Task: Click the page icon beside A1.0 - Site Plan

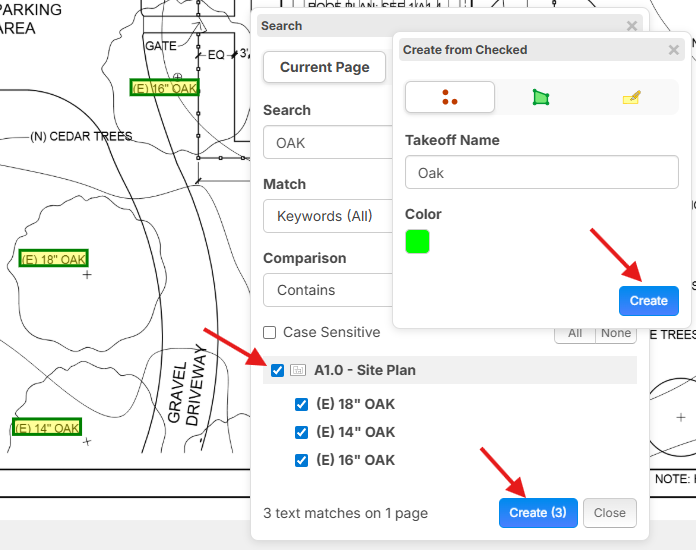Action: [298, 370]
